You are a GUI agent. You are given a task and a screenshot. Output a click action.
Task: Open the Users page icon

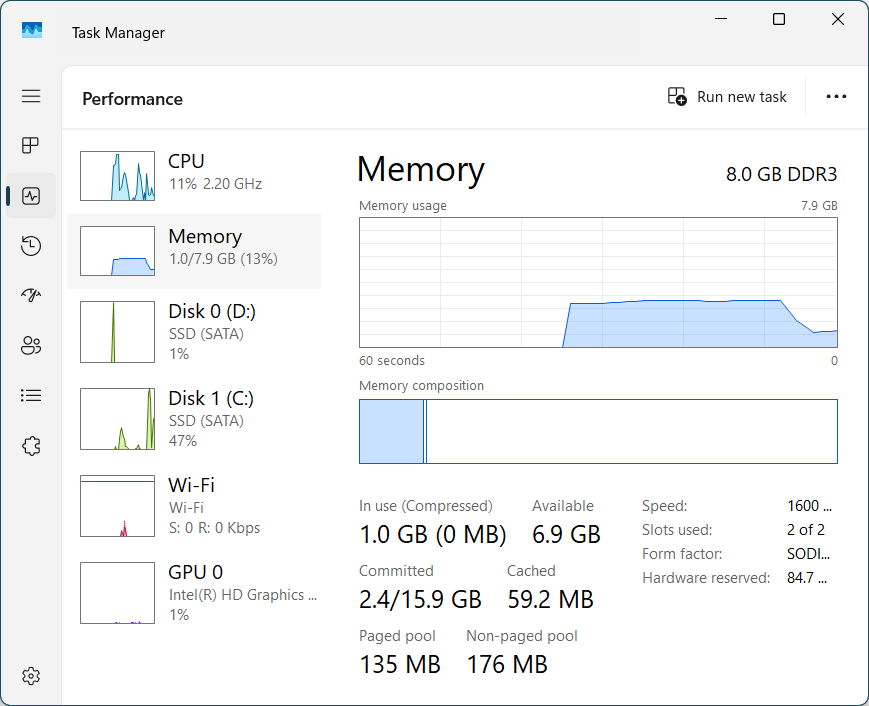point(31,346)
